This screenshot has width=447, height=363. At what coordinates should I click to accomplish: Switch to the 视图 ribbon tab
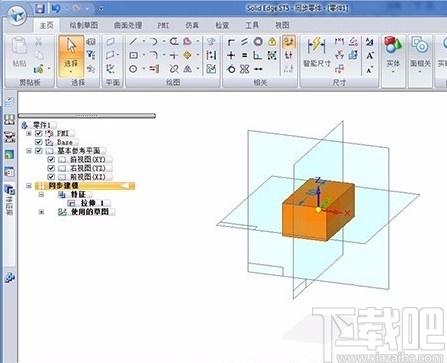[282, 25]
